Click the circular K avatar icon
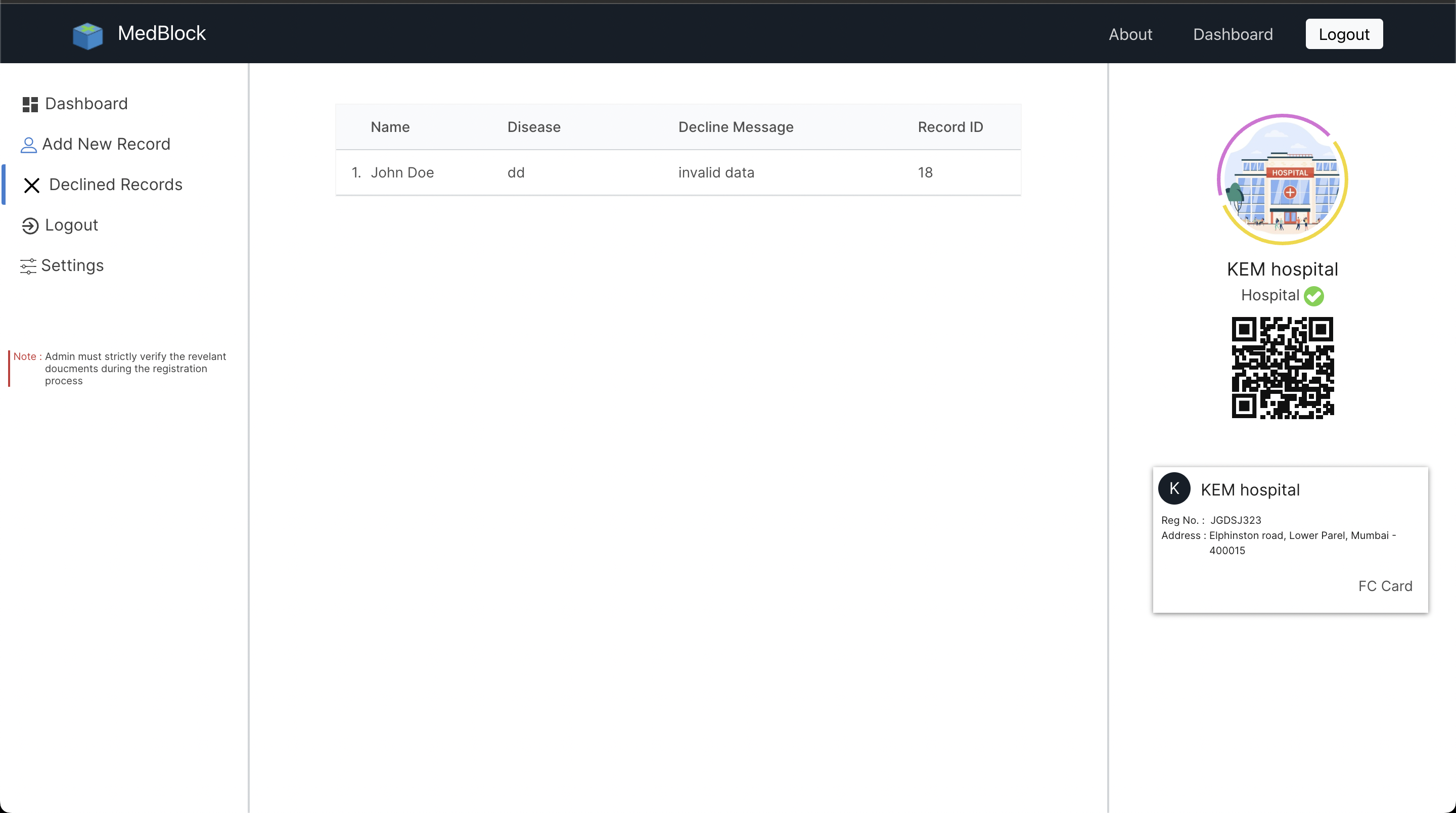1456x813 pixels. [1174, 488]
